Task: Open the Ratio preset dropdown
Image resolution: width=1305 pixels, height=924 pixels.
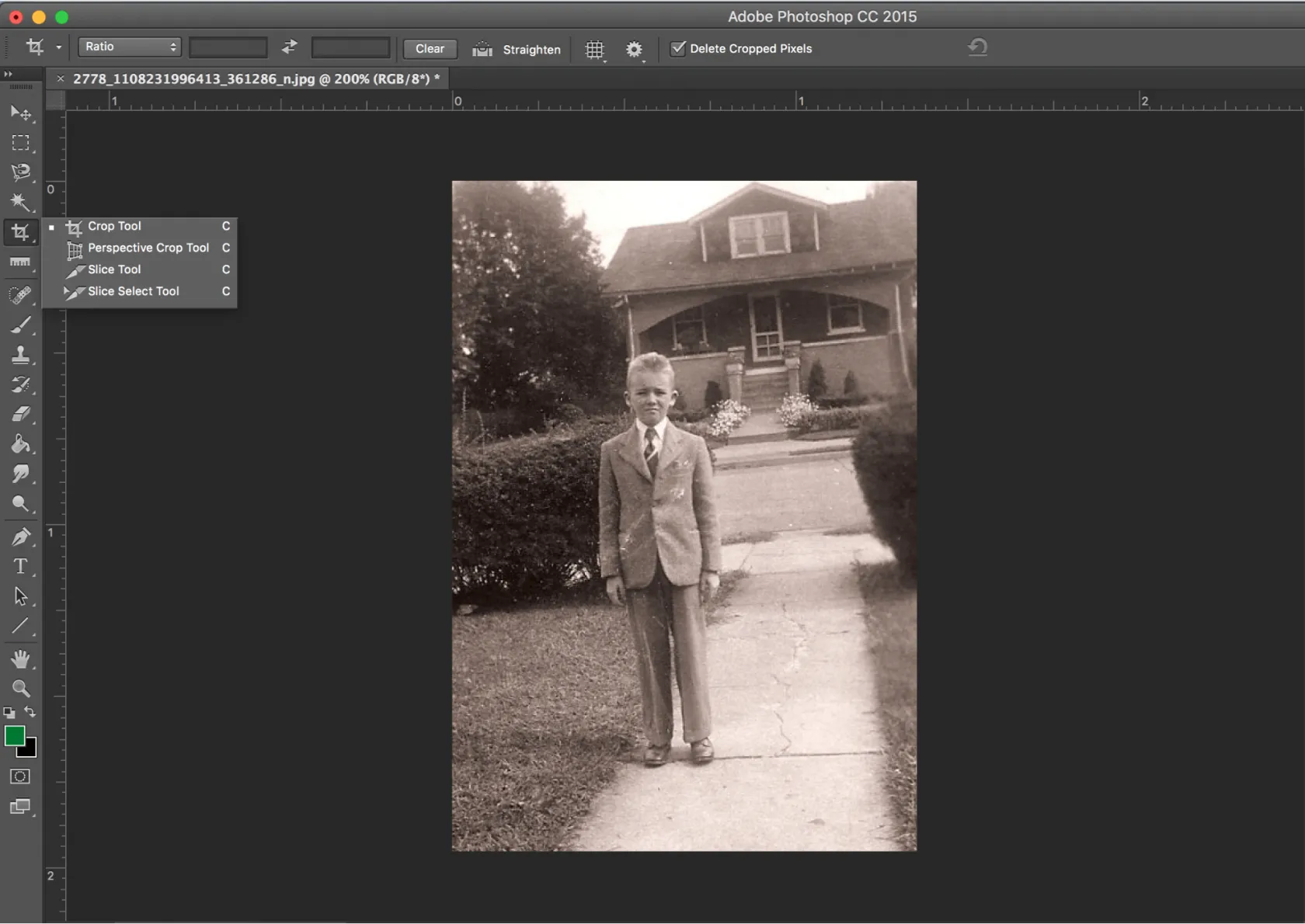Action: pyautogui.click(x=129, y=47)
